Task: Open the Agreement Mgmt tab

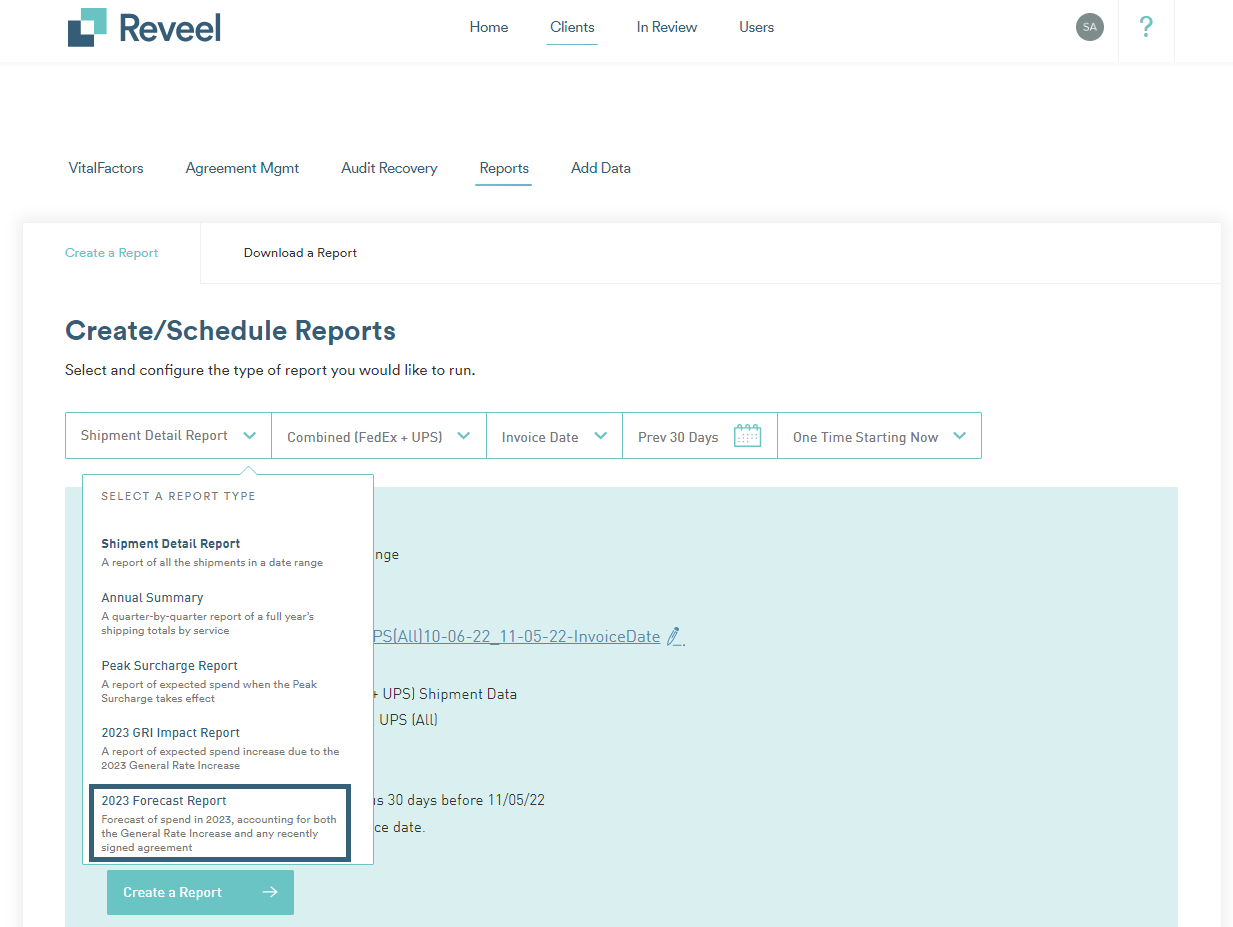Action: [x=242, y=168]
